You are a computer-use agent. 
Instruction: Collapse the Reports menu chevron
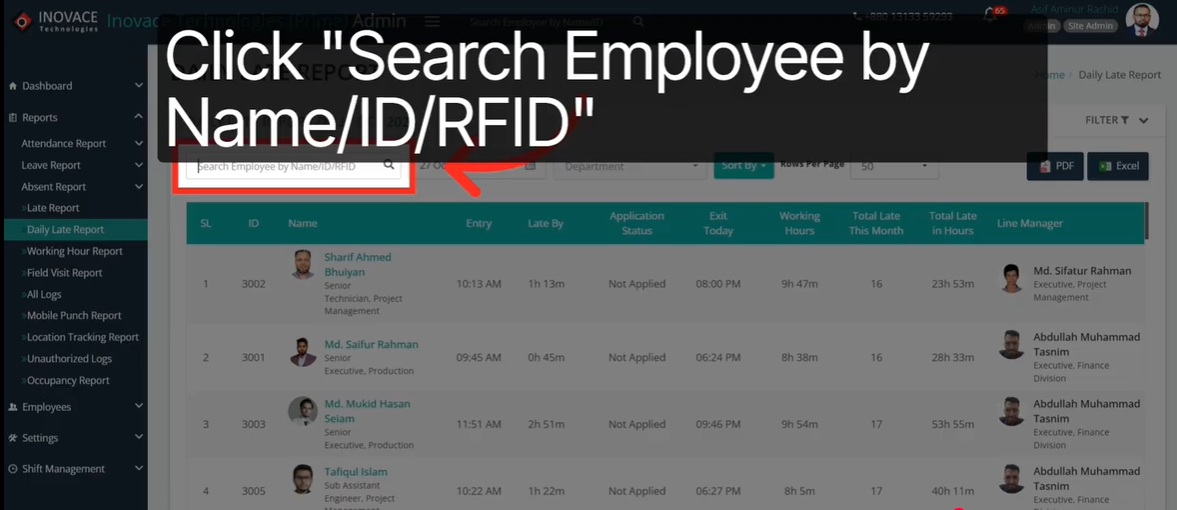139,117
